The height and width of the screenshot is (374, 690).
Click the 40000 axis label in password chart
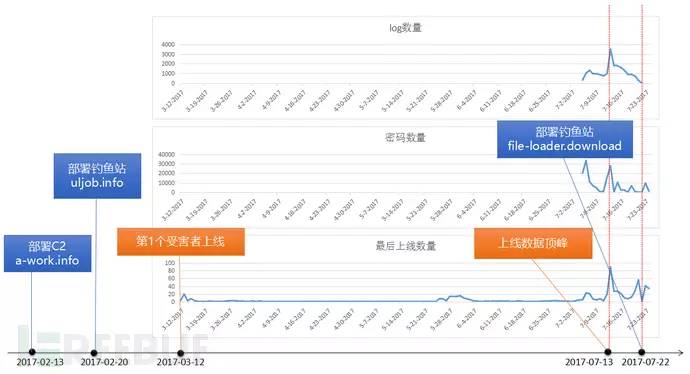(166, 154)
